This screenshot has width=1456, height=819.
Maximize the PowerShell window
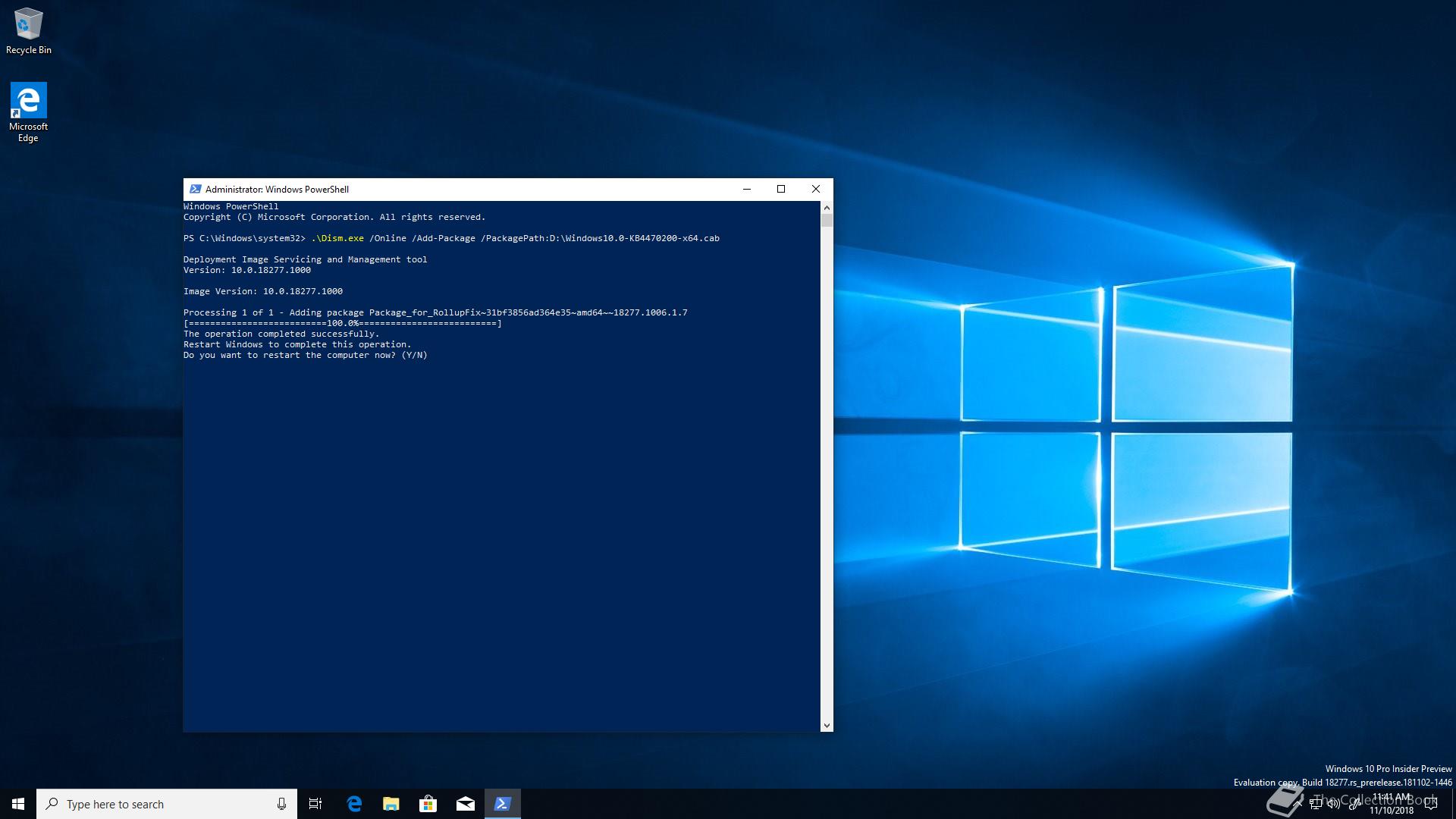(x=781, y=190)
